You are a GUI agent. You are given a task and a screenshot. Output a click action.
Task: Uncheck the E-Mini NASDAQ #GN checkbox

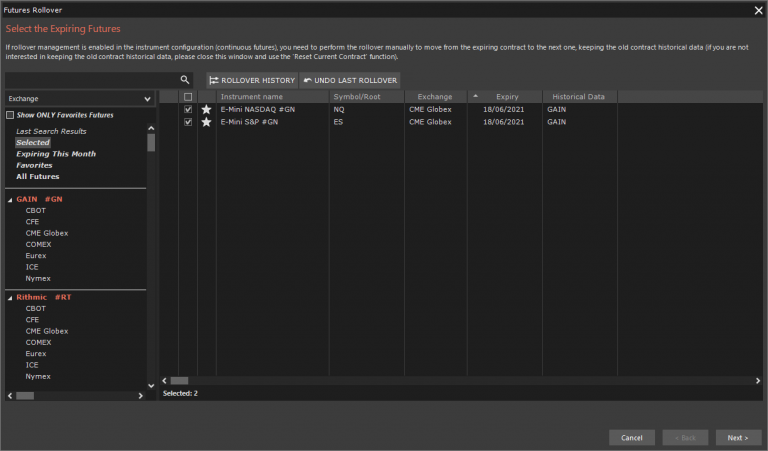click(x=188, y=109)
